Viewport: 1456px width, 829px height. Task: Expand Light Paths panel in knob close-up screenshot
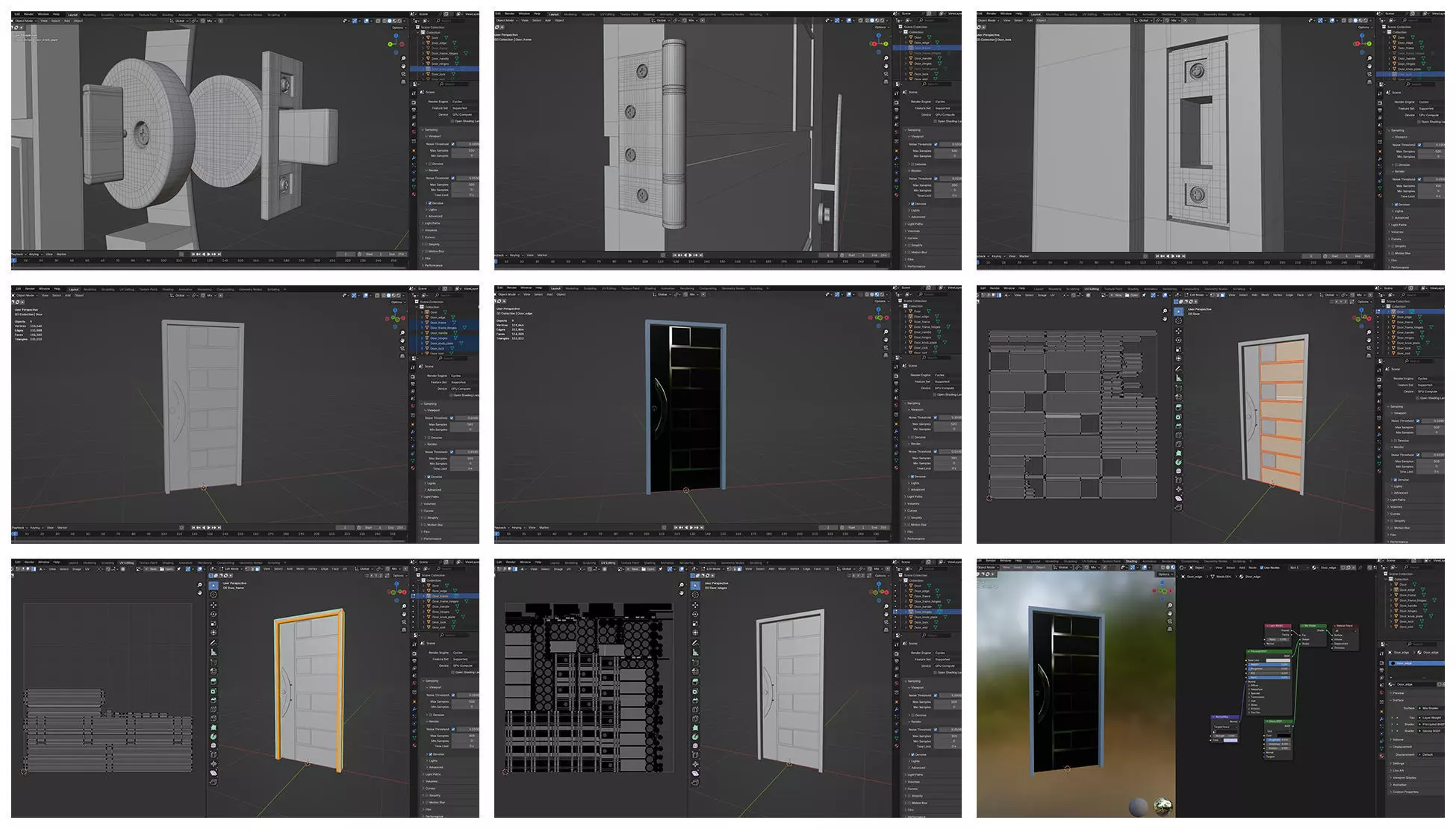point(432,223)
